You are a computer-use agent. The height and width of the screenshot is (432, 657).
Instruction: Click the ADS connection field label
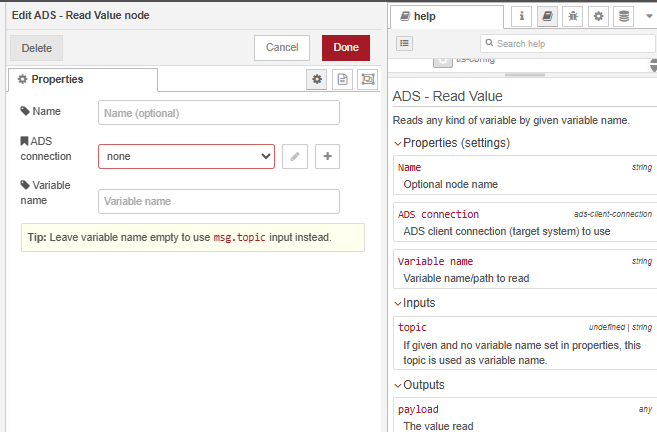click(x=46, y=148)
